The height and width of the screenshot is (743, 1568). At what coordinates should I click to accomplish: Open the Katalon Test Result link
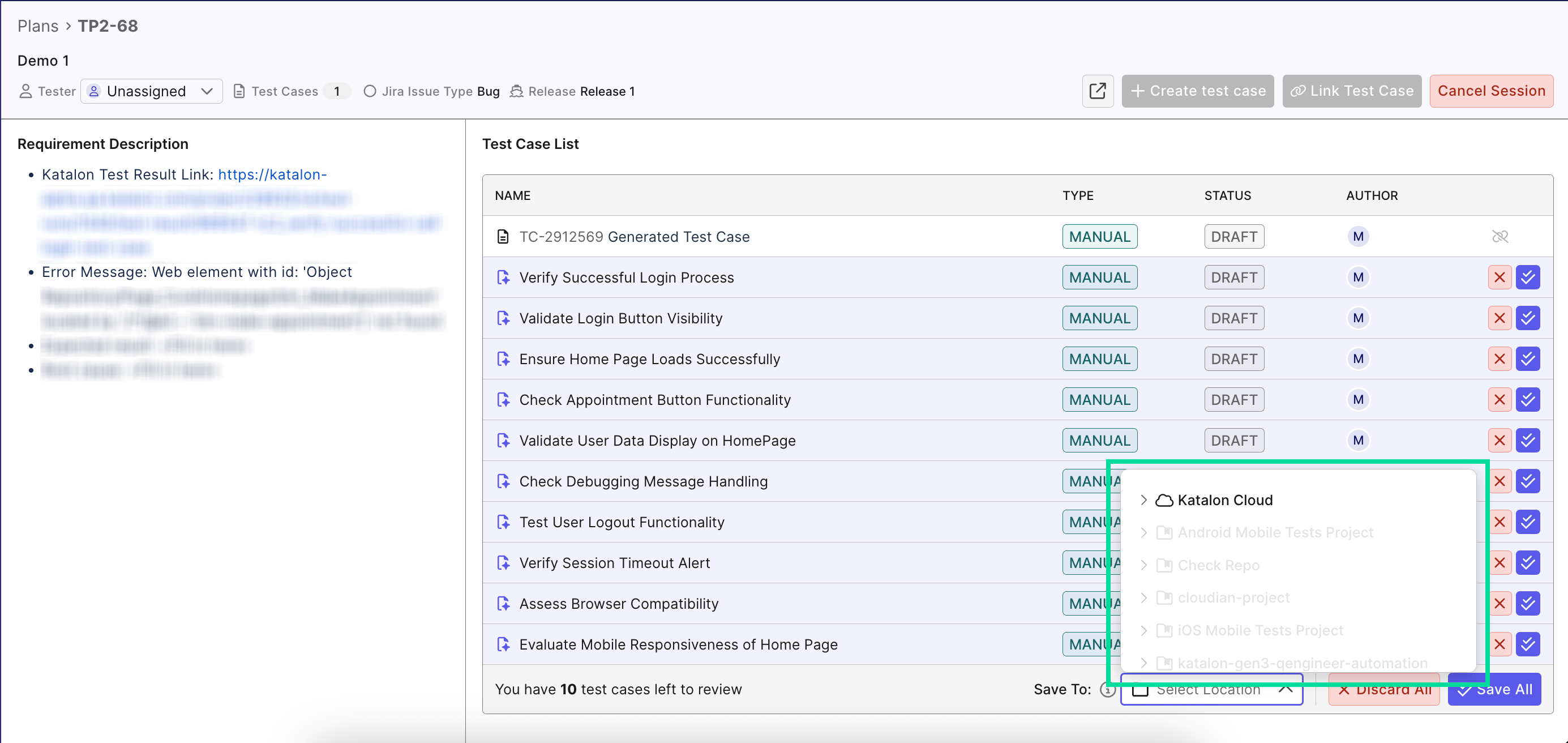point(272,175)
